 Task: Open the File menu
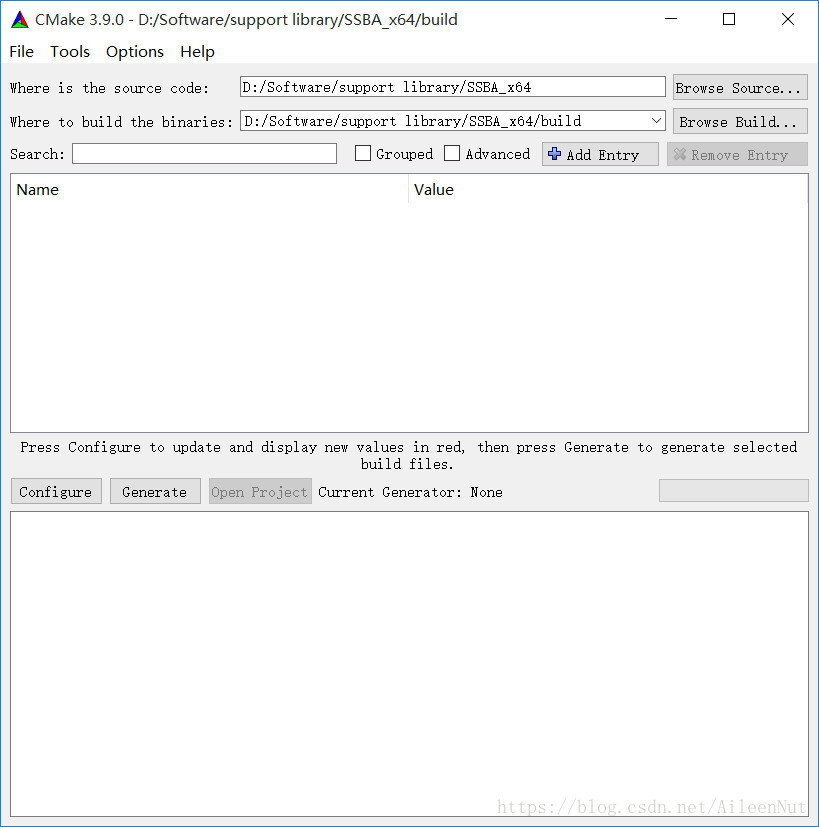click(x=22, y=52)
